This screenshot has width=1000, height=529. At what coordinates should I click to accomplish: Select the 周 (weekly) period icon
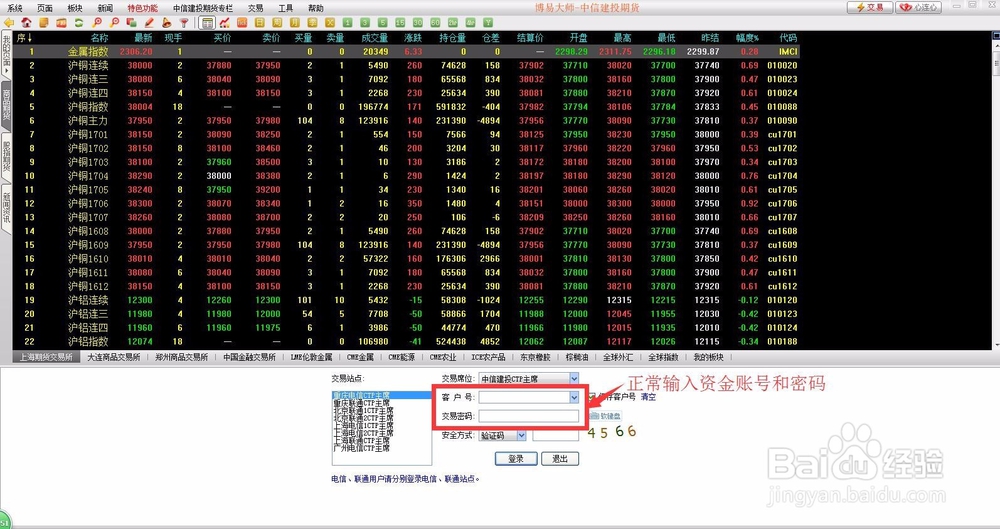pos(277,23)
